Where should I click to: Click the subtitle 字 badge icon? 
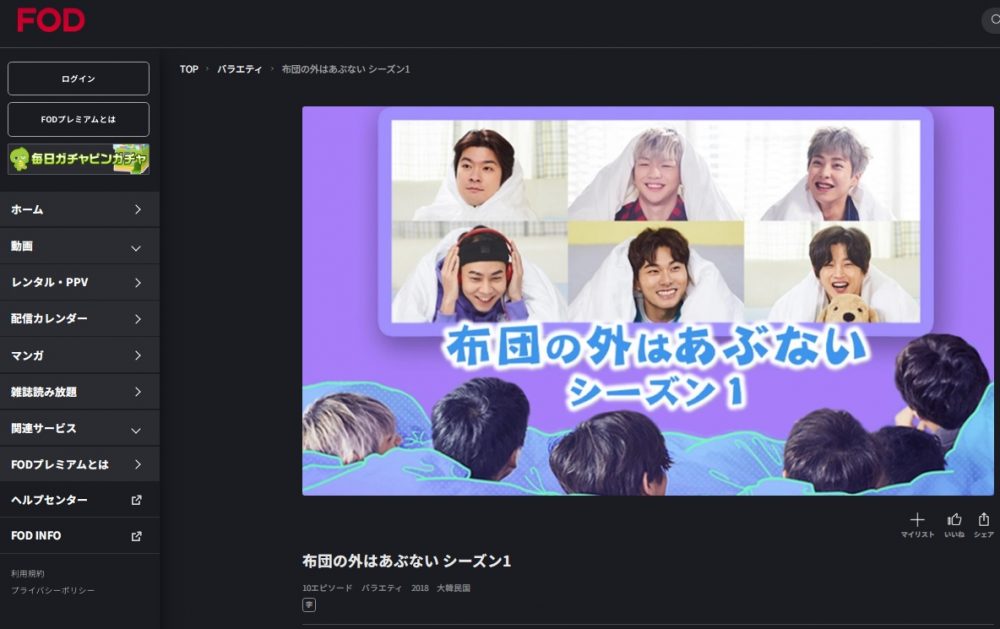pos(309,605)
